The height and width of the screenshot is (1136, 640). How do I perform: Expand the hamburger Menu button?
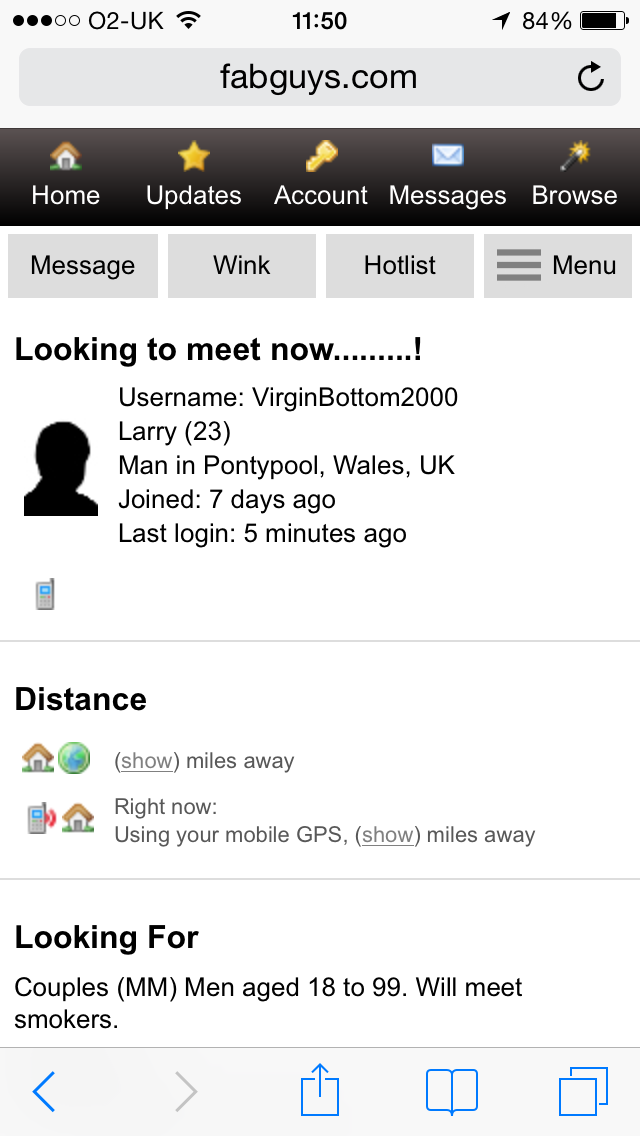point(557,266)
